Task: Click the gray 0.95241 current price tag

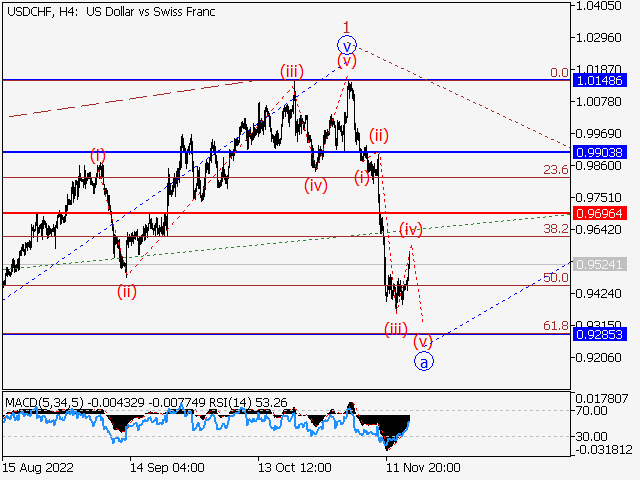Action: coord(600,264)
